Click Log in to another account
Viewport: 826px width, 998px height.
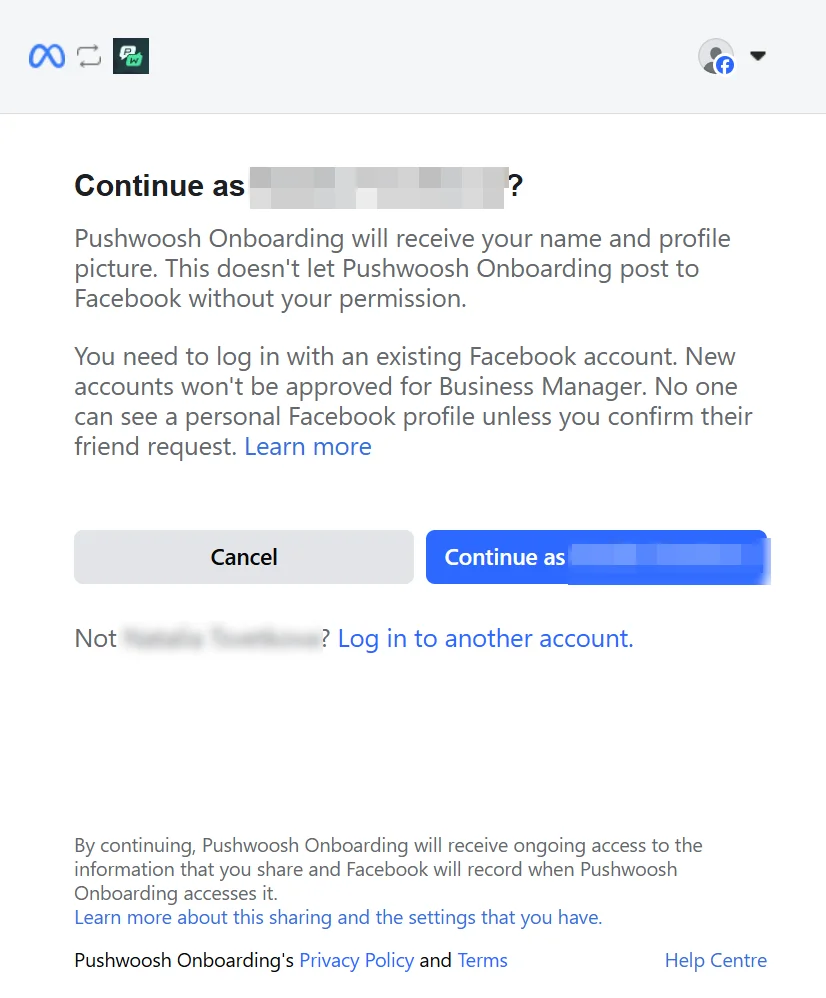485,638
